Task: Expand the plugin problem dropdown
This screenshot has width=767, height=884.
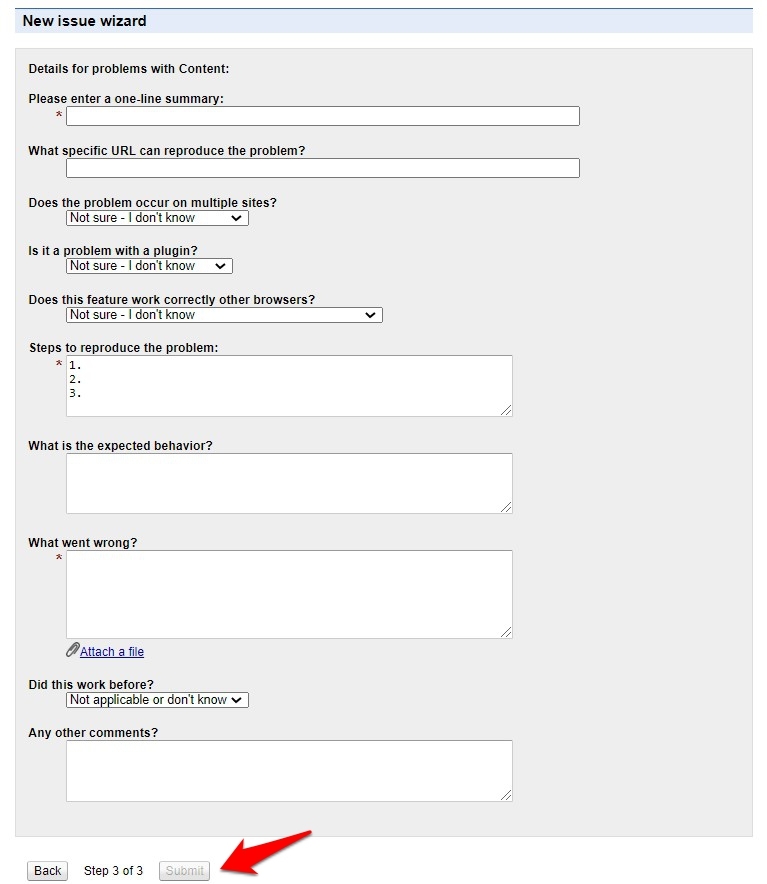Action: (x=149, y=266)
